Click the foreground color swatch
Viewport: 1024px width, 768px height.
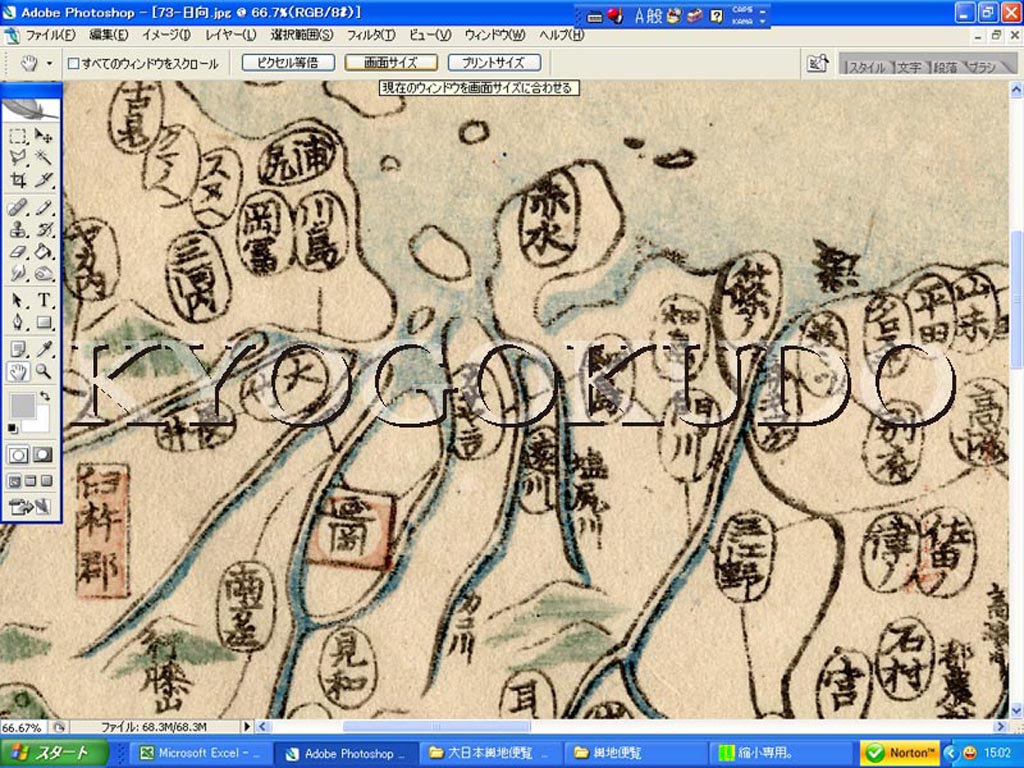click(22, 406)
